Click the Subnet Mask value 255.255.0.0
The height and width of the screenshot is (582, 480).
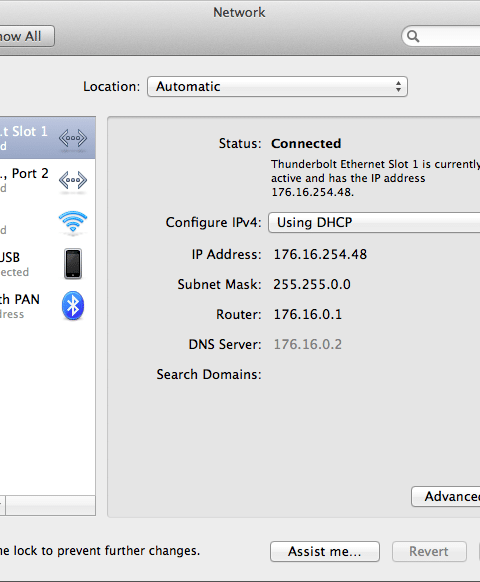pos(312,284)
